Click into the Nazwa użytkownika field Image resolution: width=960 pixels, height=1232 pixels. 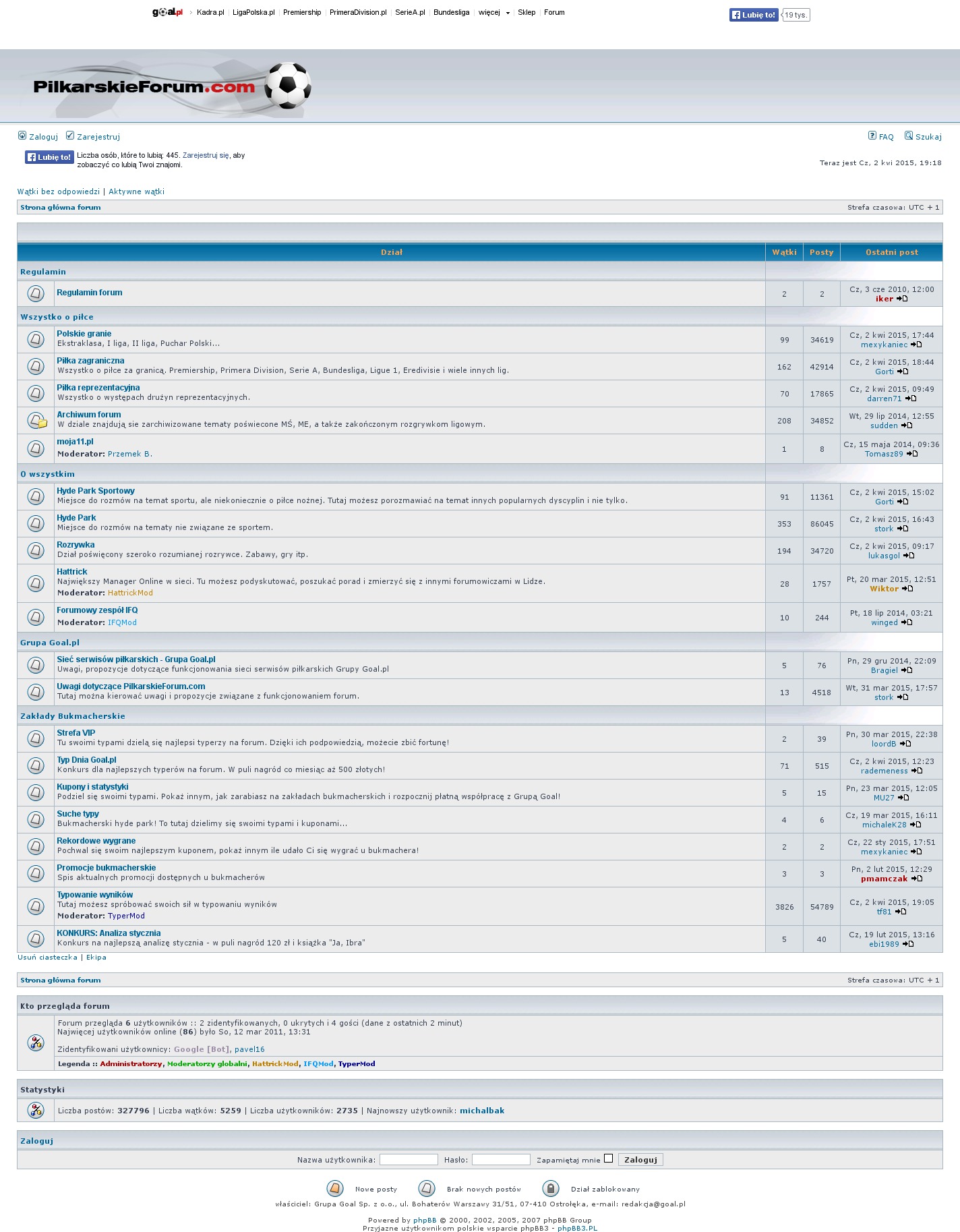(x=409, y=1160)
